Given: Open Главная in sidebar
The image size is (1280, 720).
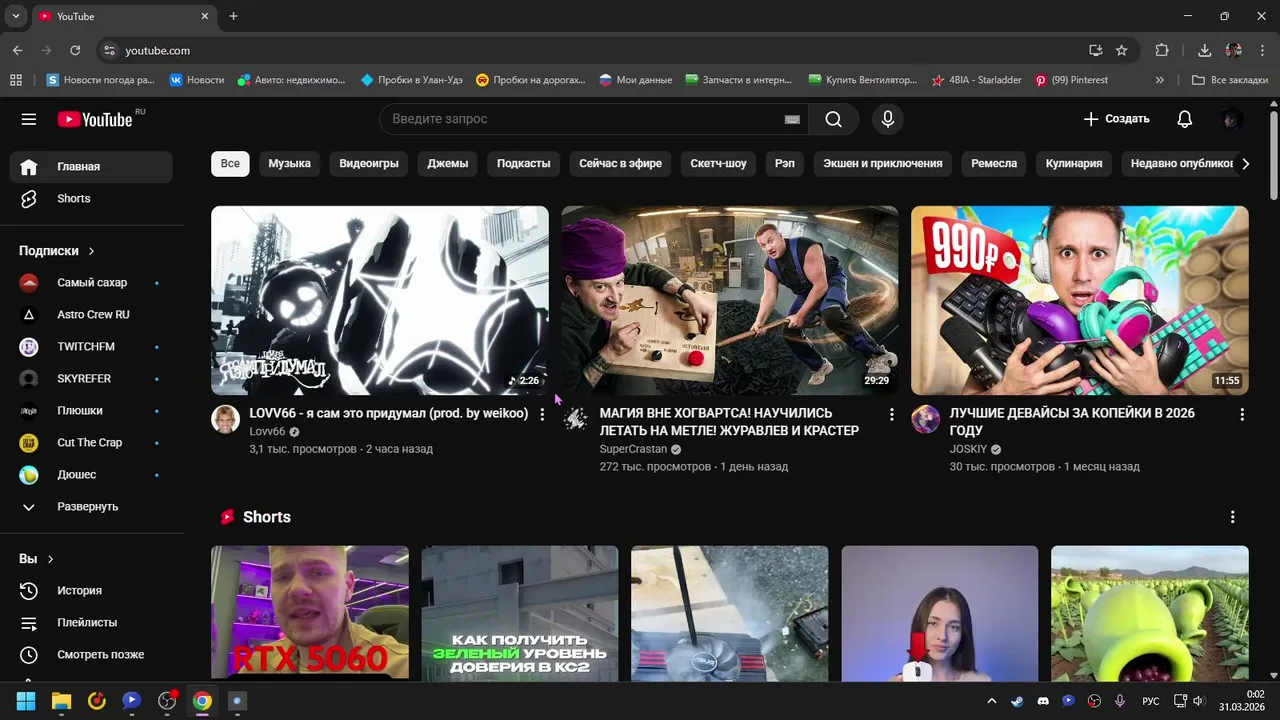Looking at the screenshot, I should click(92, 167).
